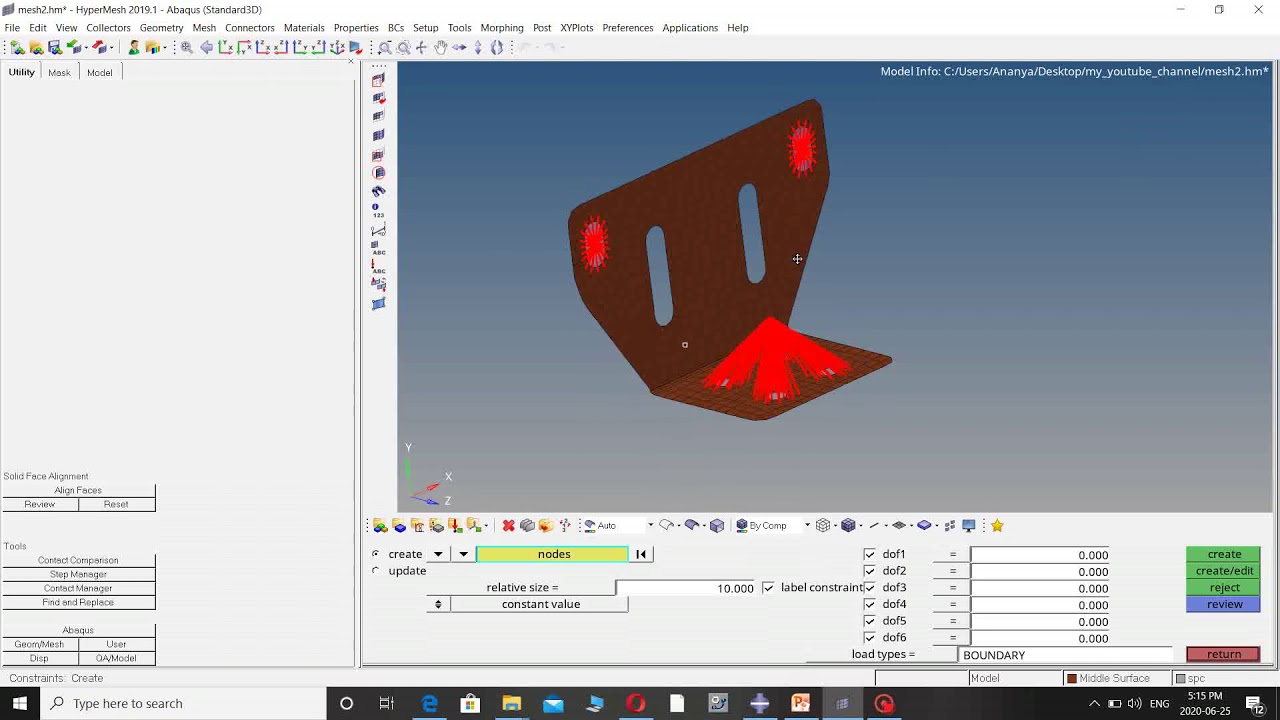This screenshot has width=1280, height=720.
Task: Toggle the constant value switch arrows
Action: click(438, 604)
